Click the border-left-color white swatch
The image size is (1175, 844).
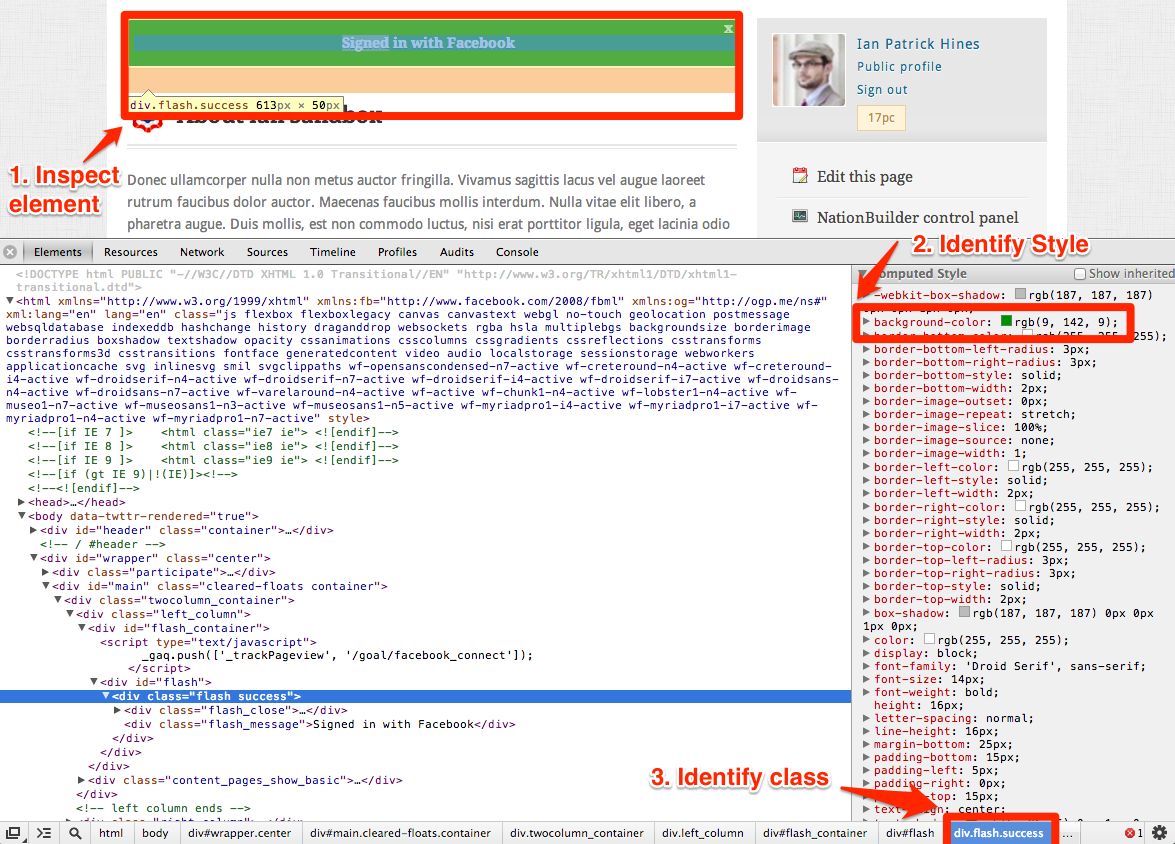pyautogui.click(x=1013, y=466)
